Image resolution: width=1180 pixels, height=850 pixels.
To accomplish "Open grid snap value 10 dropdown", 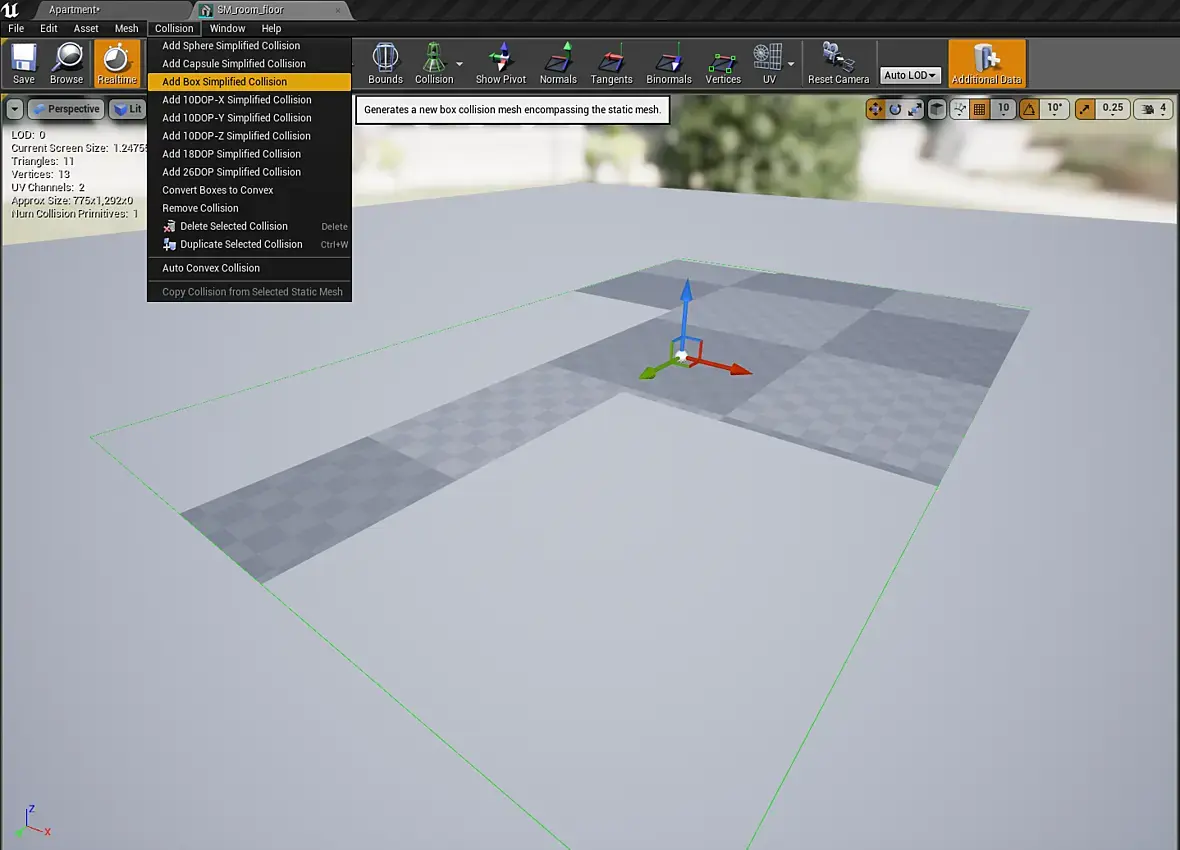I will pyautogui.click(x=1003, y=109).
